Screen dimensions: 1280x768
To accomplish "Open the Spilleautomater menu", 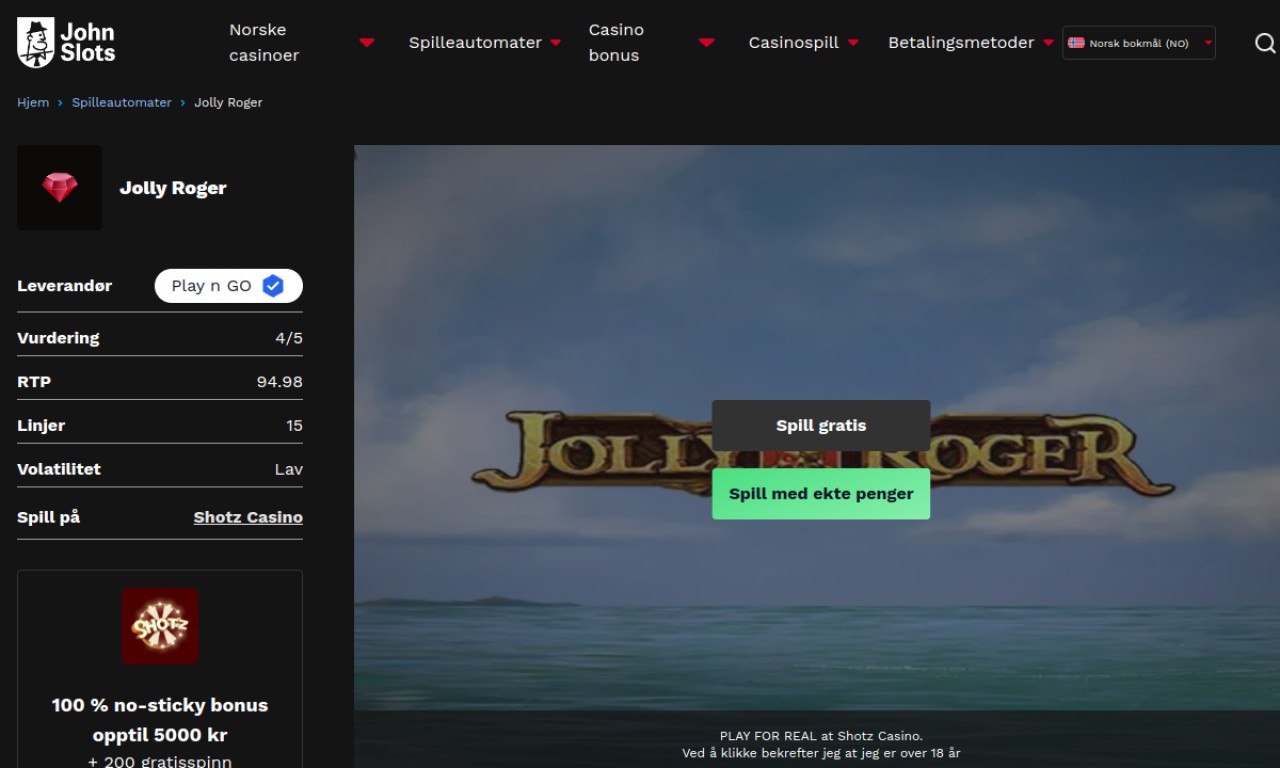I will coord(475,43).
